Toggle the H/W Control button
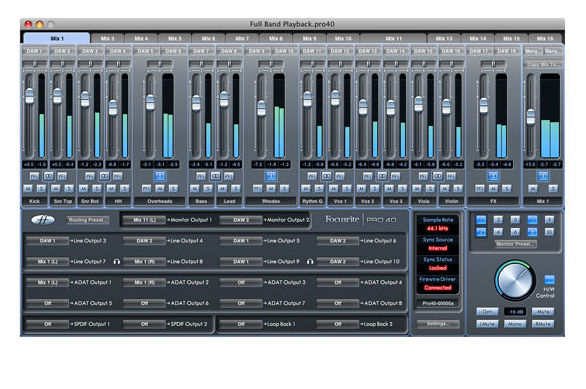The height and width of the screenshot is (389, 586). coord(549,279)
